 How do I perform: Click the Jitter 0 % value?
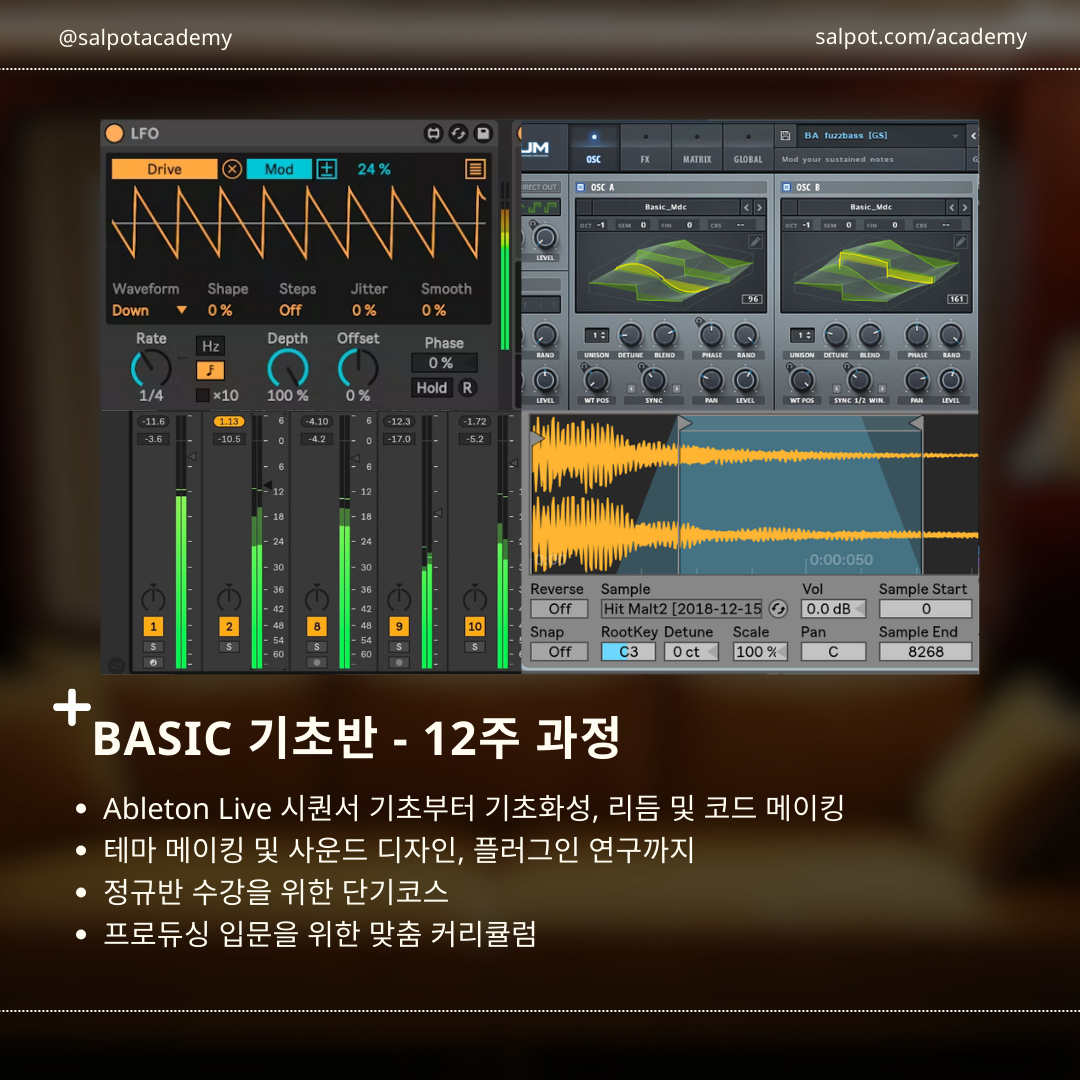(364, 310)
